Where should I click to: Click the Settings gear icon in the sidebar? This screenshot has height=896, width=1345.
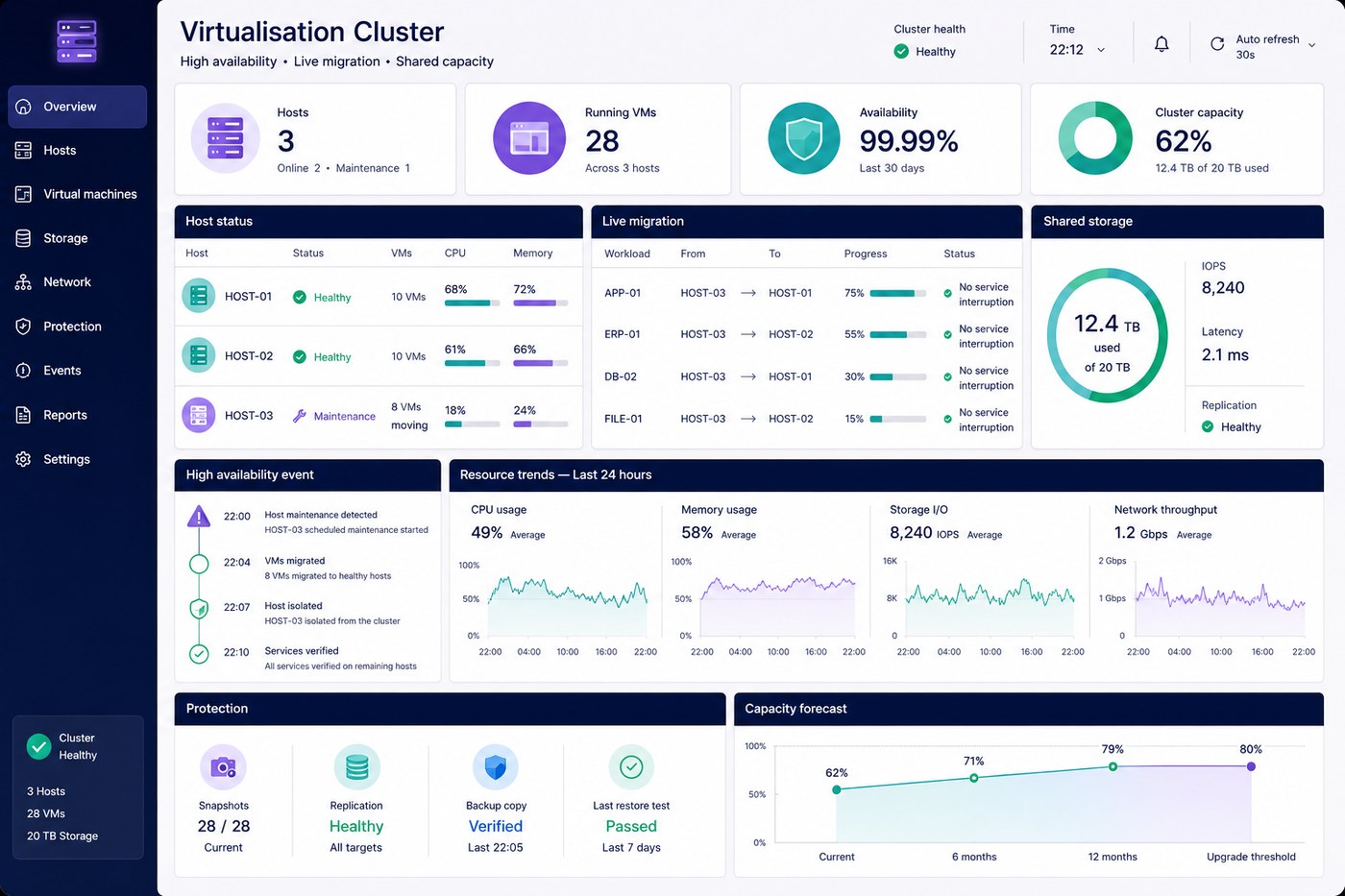(x=23, y=459)
